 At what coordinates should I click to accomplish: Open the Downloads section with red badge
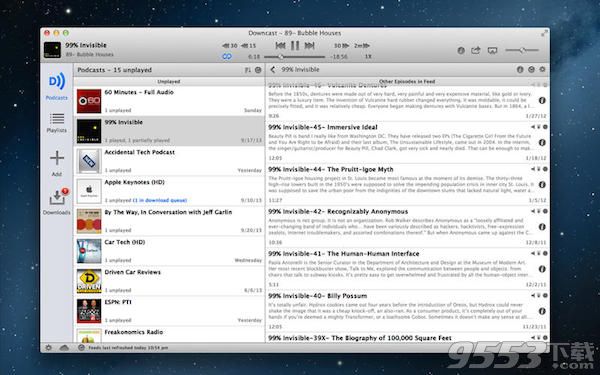point(57,201)
